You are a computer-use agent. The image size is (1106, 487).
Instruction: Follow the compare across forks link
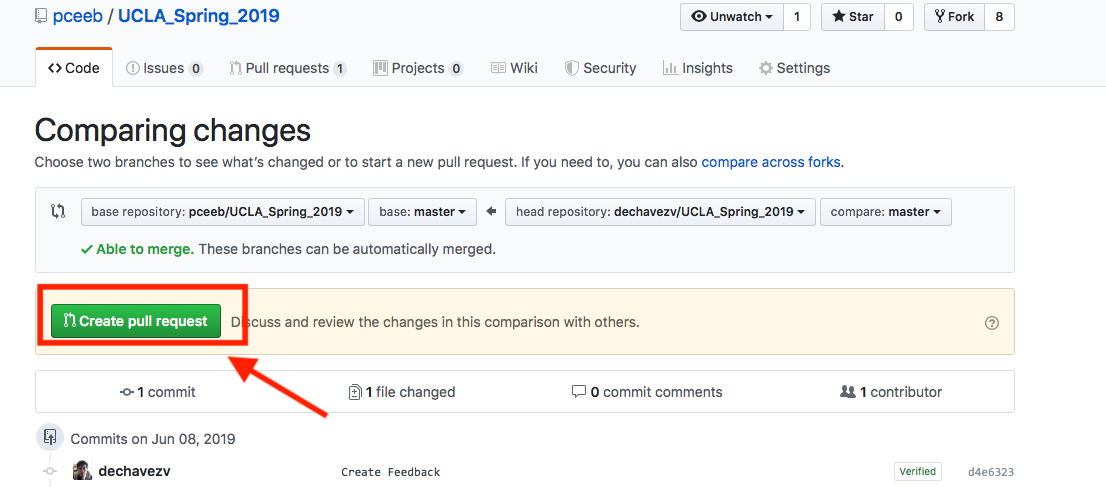point(770,162)
